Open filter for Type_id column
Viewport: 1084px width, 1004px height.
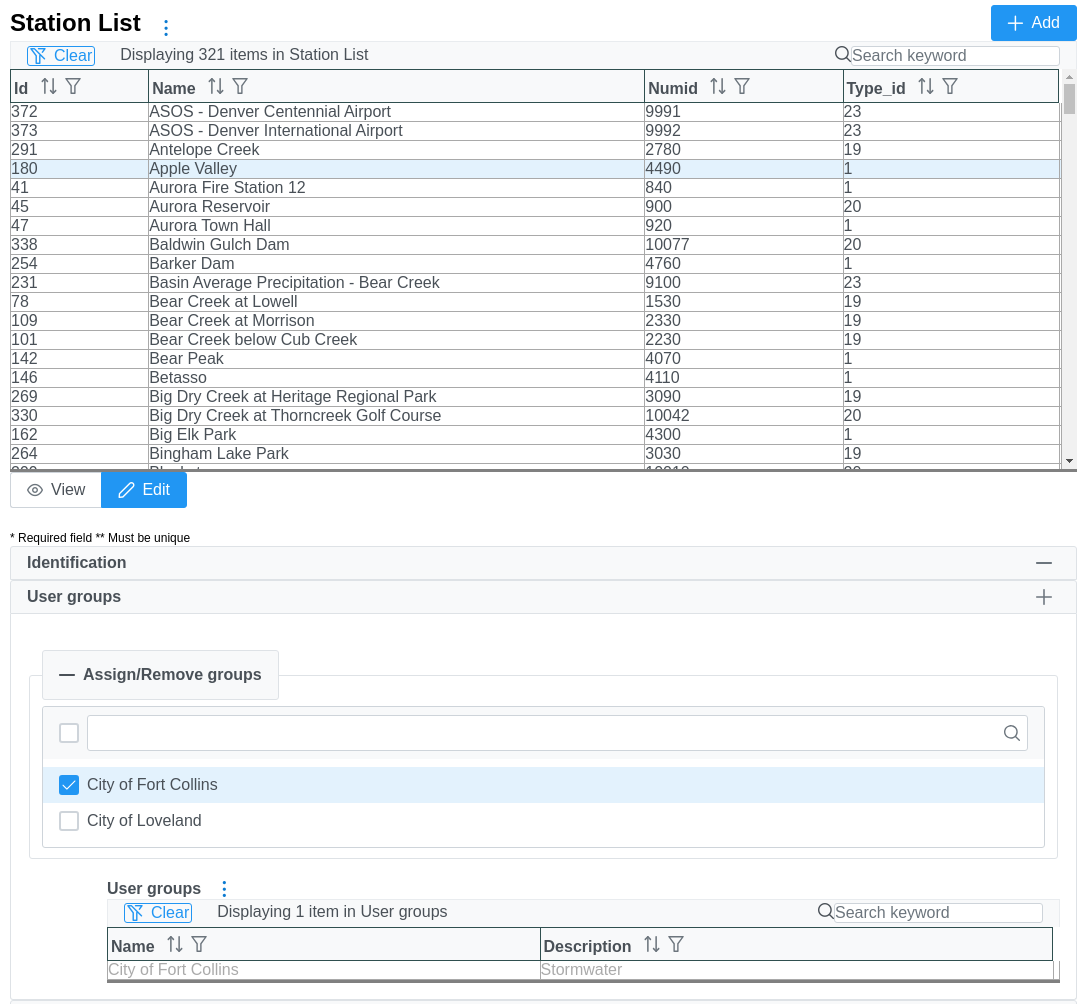950,87
